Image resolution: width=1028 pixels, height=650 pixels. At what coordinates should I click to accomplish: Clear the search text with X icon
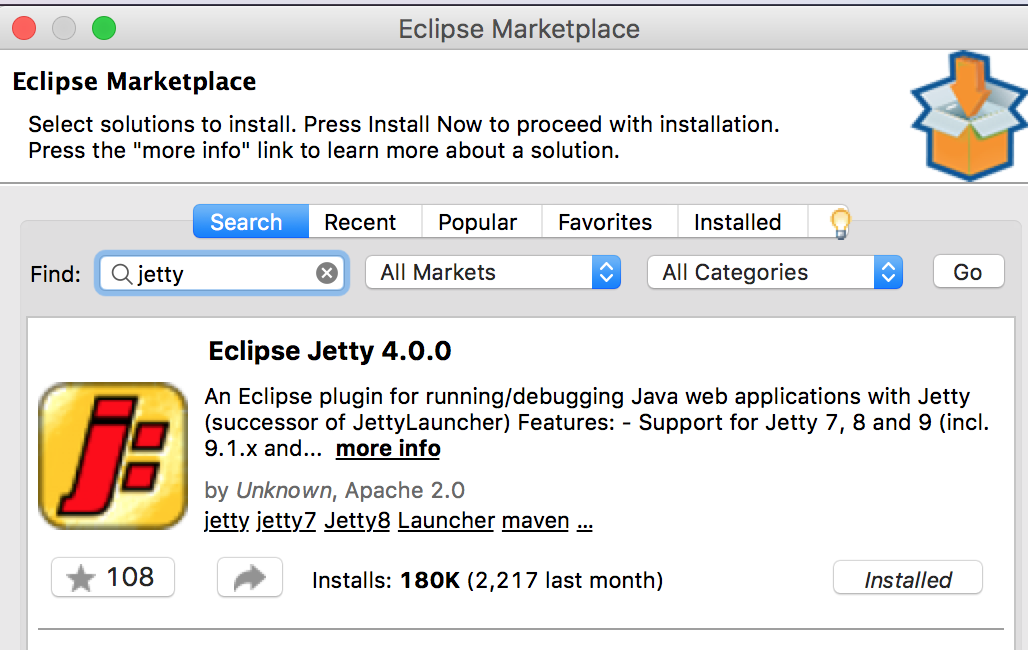327,273
